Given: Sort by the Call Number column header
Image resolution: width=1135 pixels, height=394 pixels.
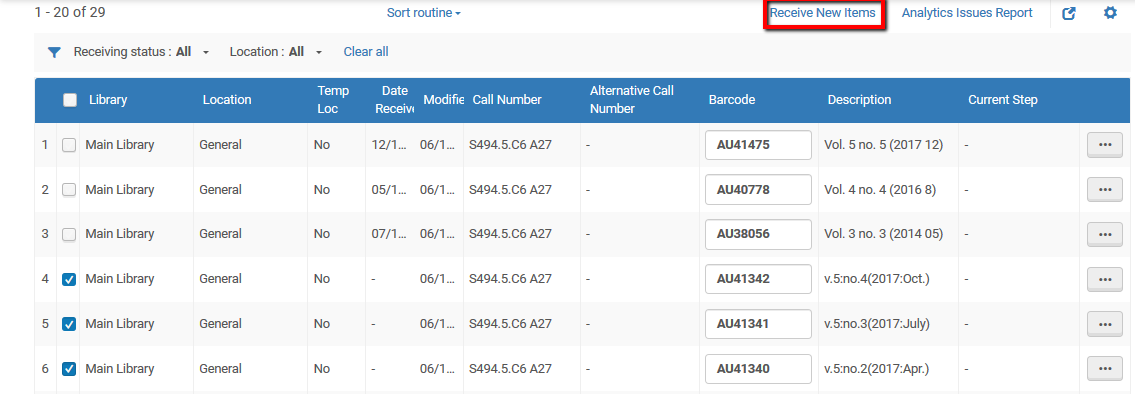Looking at the screenshot, I should pos(507,100).
